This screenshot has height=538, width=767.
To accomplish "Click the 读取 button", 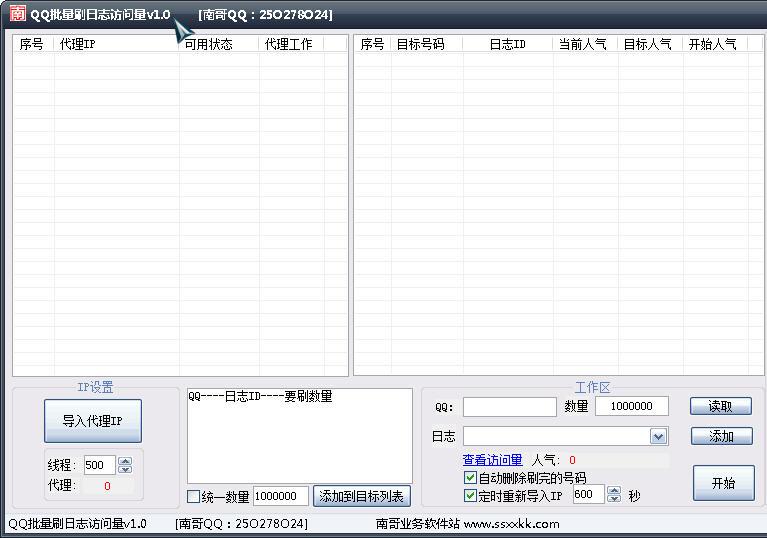I will [x=721, y=406].
